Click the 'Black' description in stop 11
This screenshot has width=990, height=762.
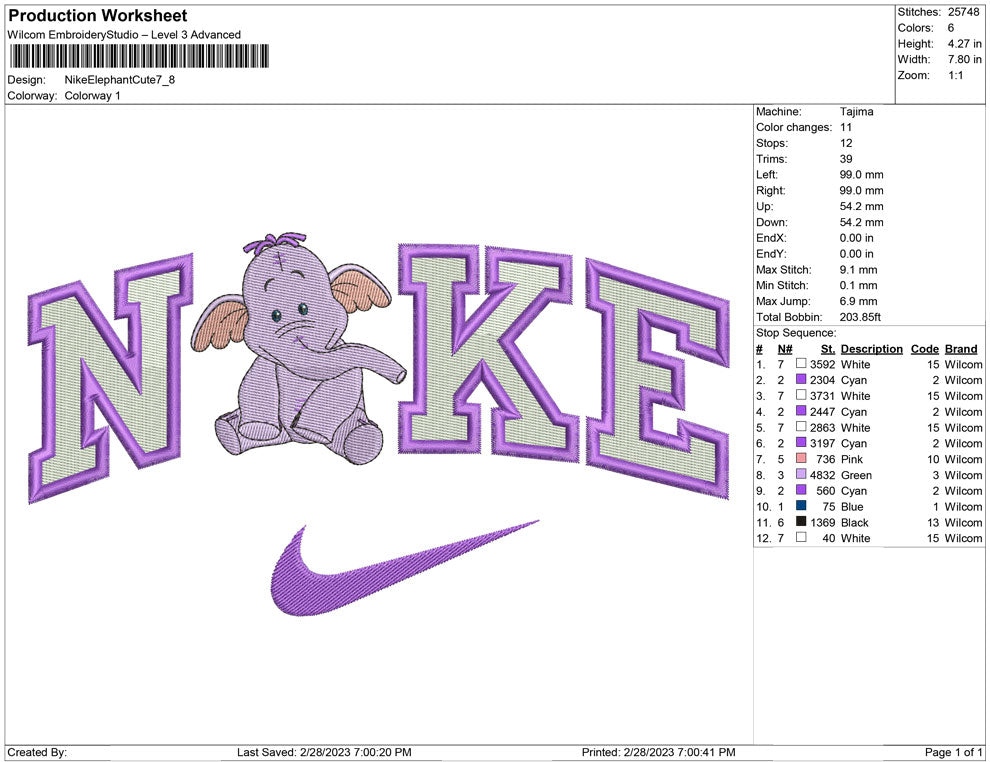coord(854,522)
